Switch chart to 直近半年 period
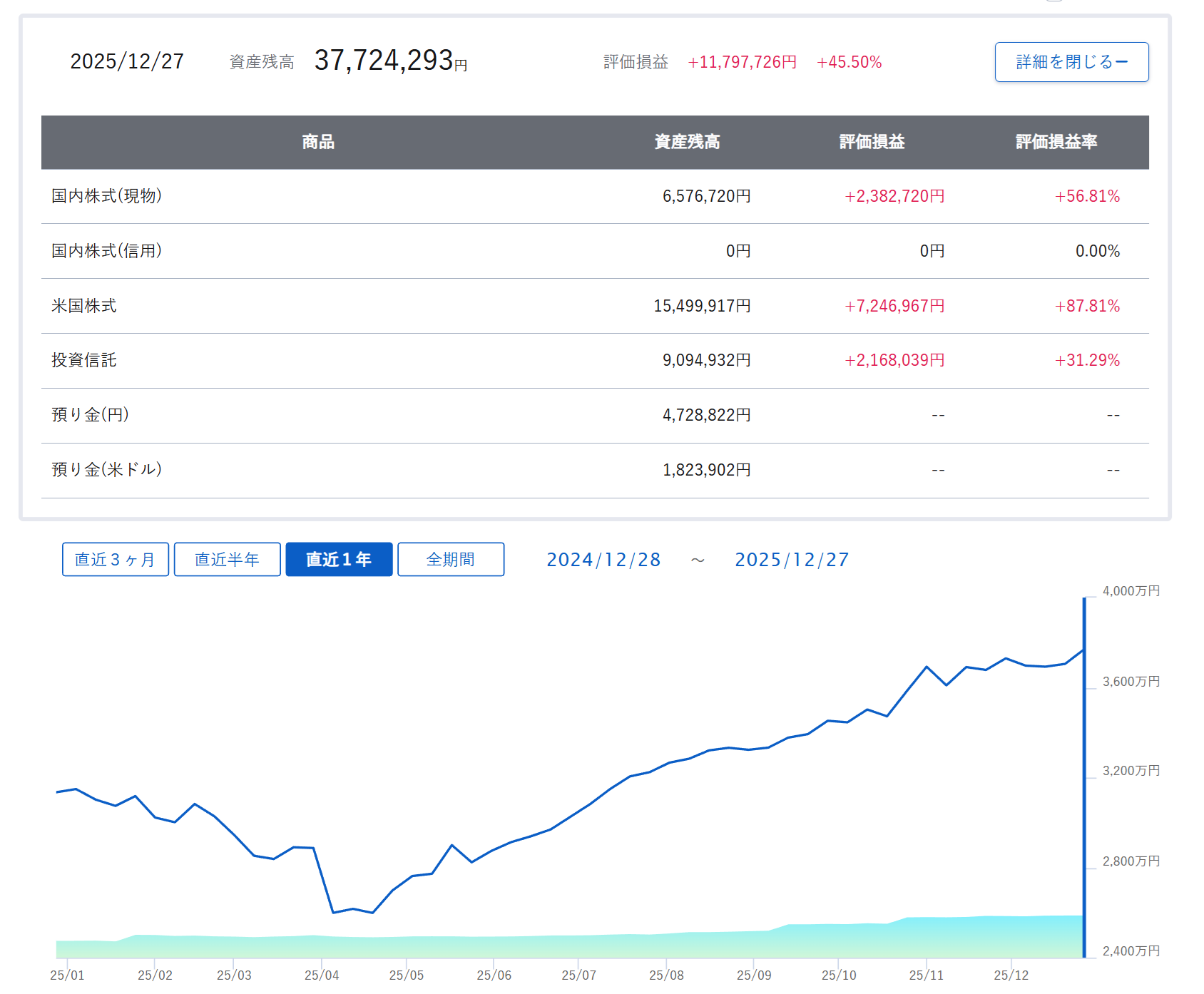Image resolution: width=1204 pixels, height=994 pixels. point(227,560)
